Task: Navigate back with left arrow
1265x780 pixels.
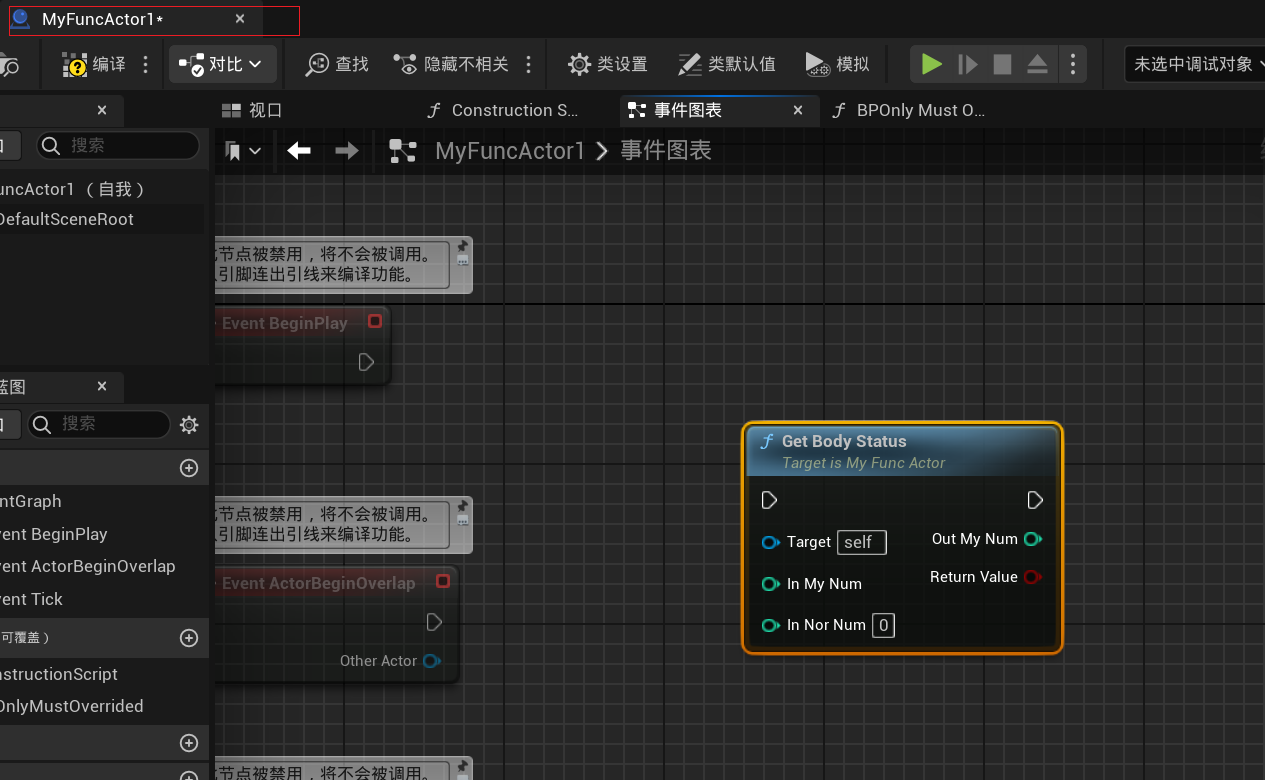Action: tap(299, 151)
